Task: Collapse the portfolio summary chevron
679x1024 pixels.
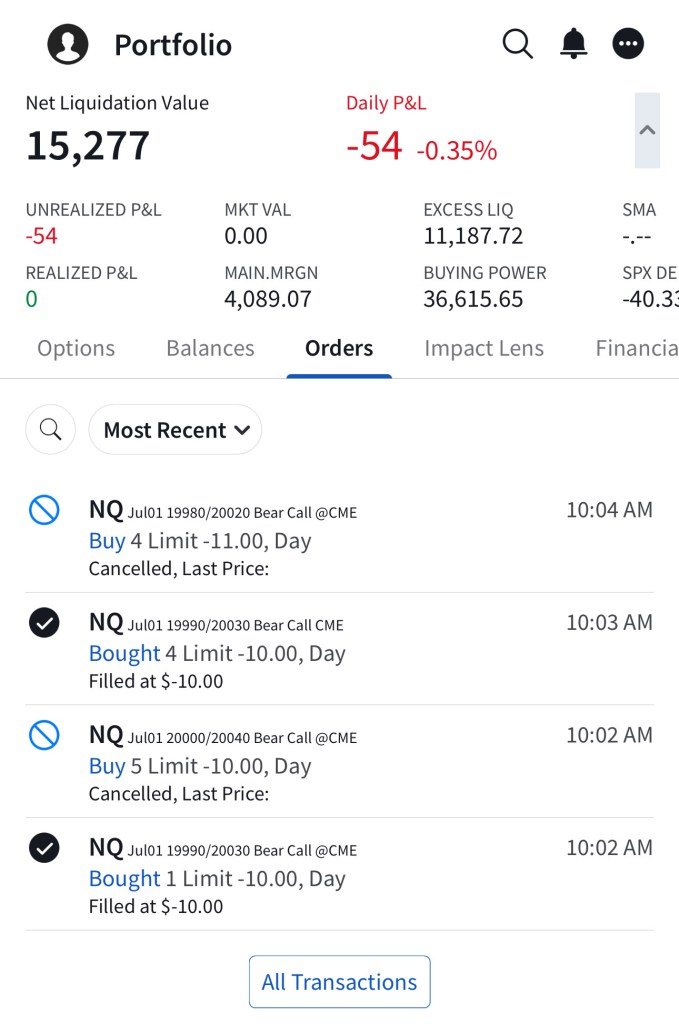Action: 647,130
